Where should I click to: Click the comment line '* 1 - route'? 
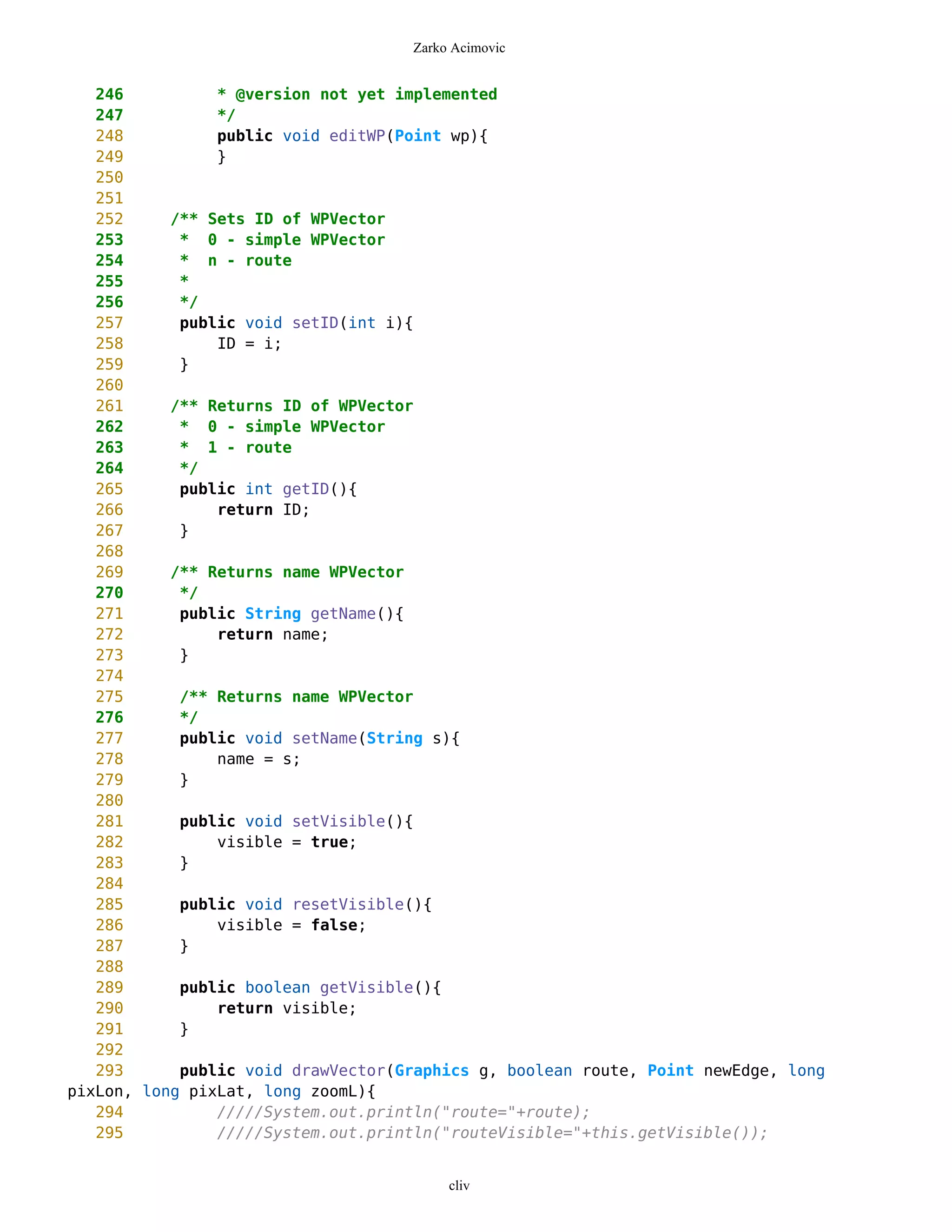(x=236, y=447)
